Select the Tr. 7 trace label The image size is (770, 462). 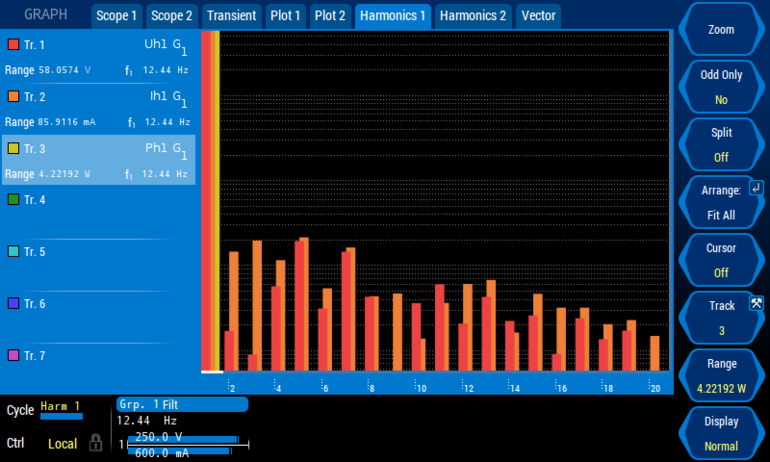(x=34, y=355)
